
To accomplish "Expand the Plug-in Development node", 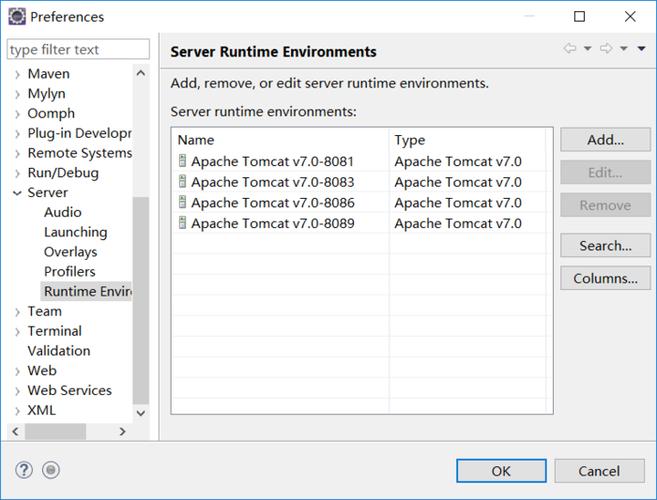I will (17, 134).
